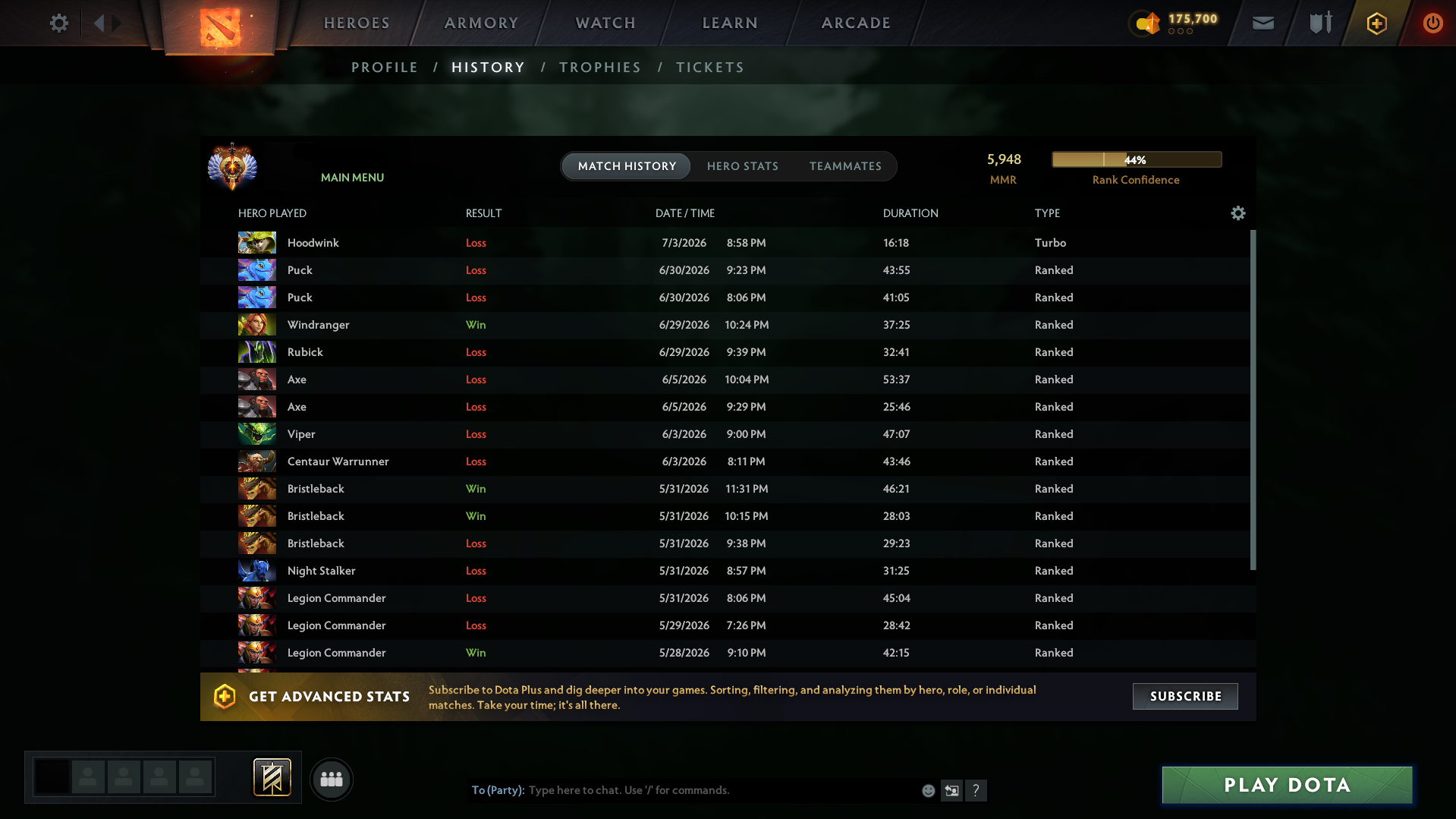Switch to the Tickets tab
The image size is (1456, 819).
(x=710, y=68)
